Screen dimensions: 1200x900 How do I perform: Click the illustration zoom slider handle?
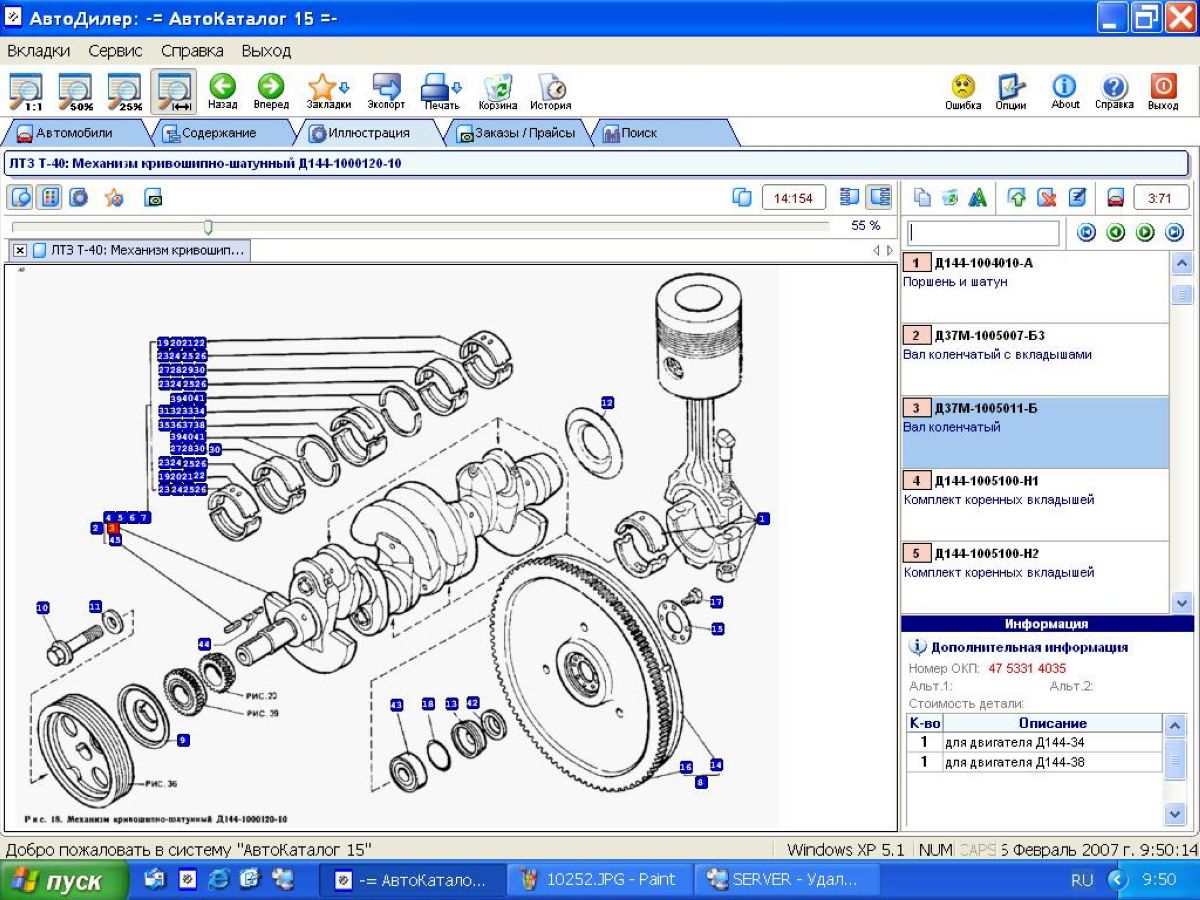pyautogui.click(x=208, y=226)
